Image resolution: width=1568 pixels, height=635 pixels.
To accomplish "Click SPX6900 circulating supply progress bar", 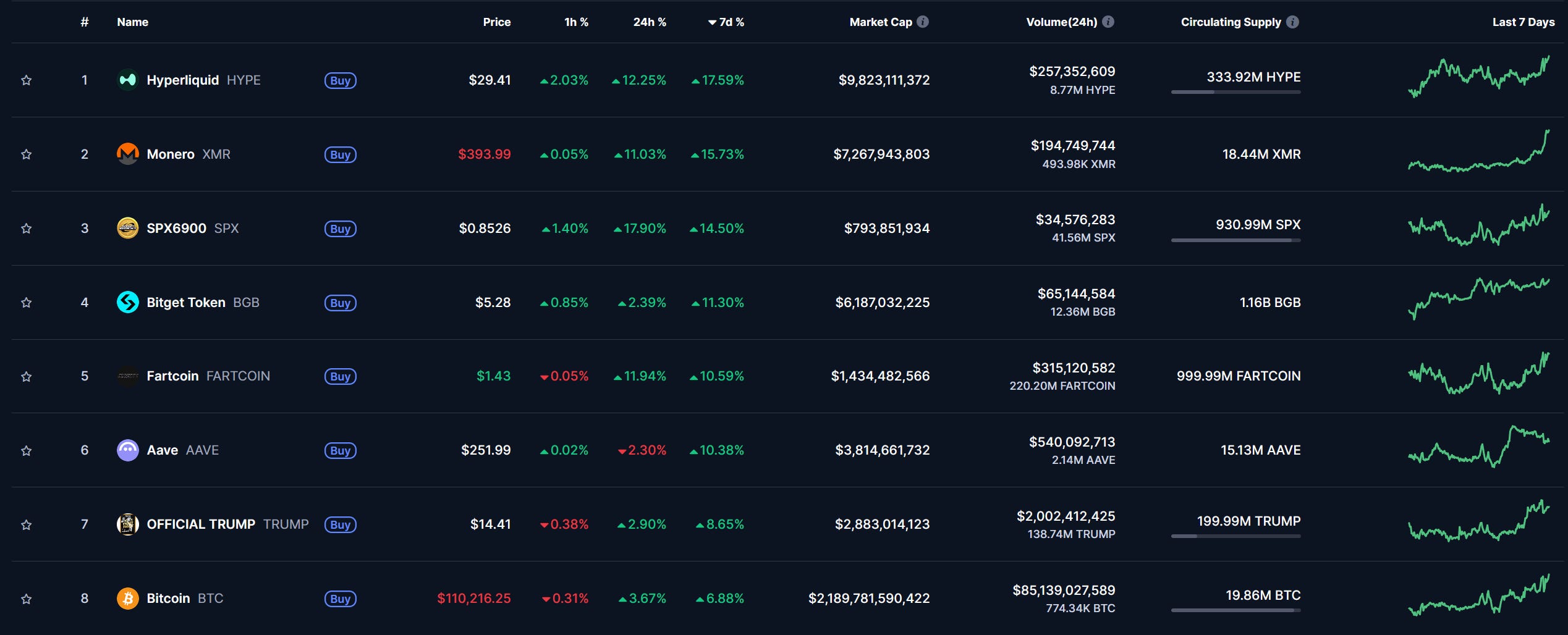I will (1235, 240).
